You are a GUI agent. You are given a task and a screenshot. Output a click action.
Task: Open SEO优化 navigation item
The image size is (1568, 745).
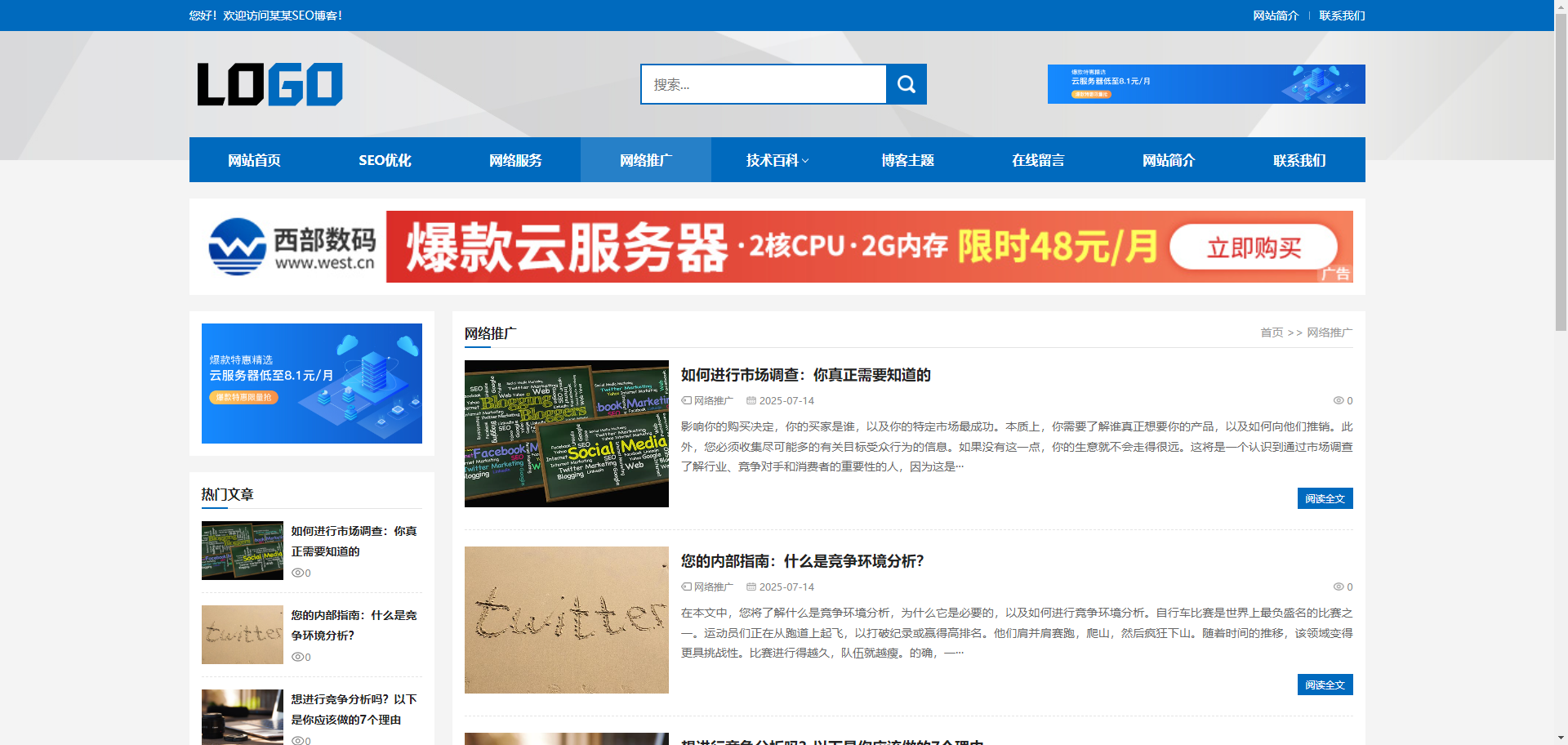385,160
